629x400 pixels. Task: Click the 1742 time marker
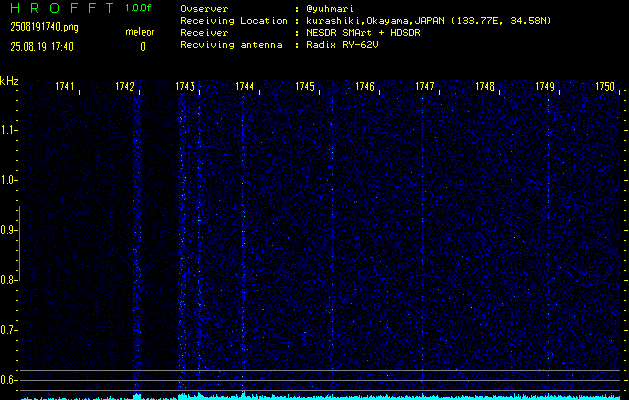coord(125,86)
